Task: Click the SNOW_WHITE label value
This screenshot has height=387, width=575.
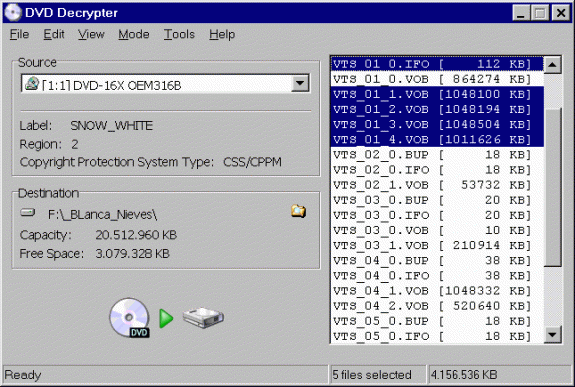Action: [111, 126]
